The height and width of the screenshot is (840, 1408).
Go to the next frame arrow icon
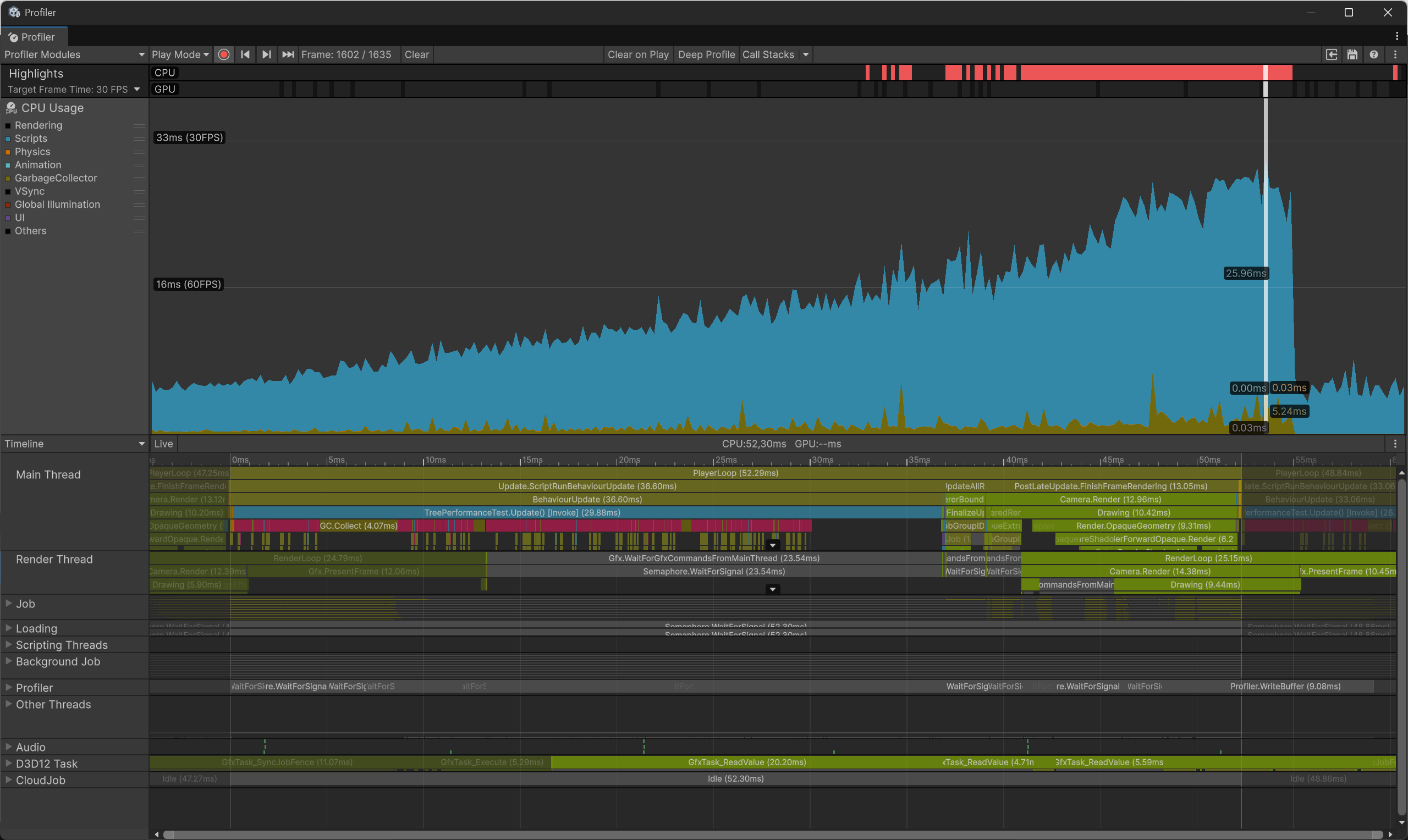(x=266, y=54)
